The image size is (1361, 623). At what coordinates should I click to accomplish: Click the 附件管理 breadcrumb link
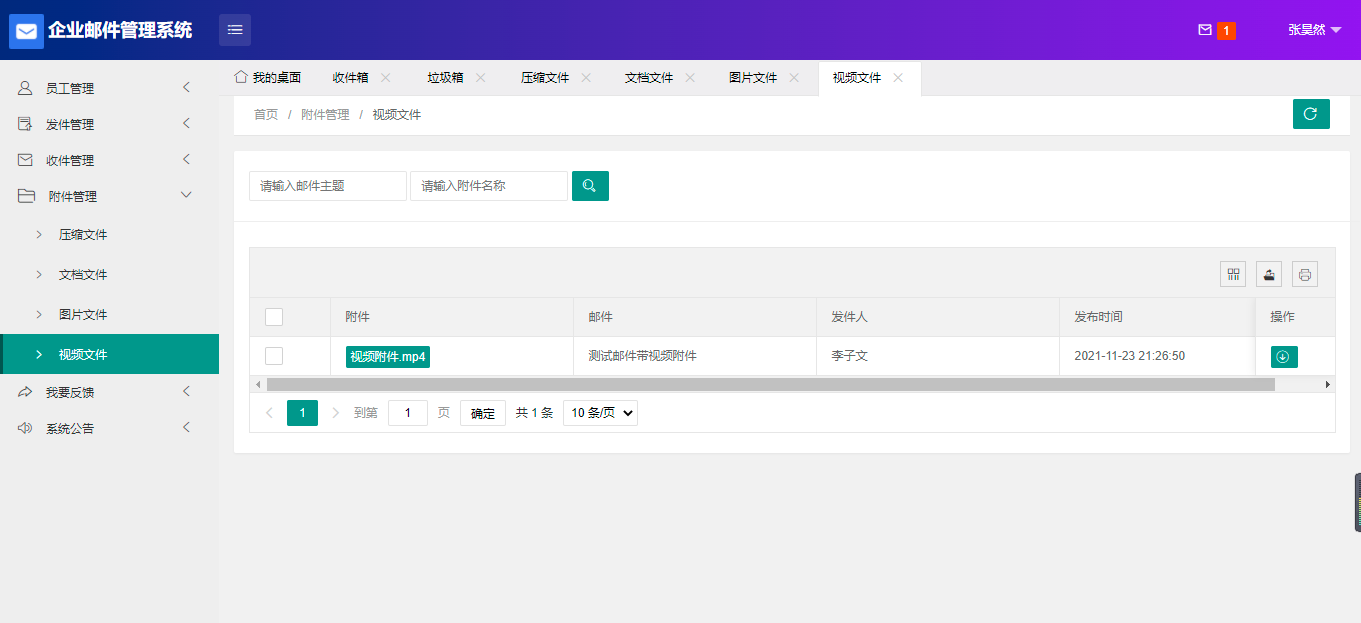(x=325, y=115)
